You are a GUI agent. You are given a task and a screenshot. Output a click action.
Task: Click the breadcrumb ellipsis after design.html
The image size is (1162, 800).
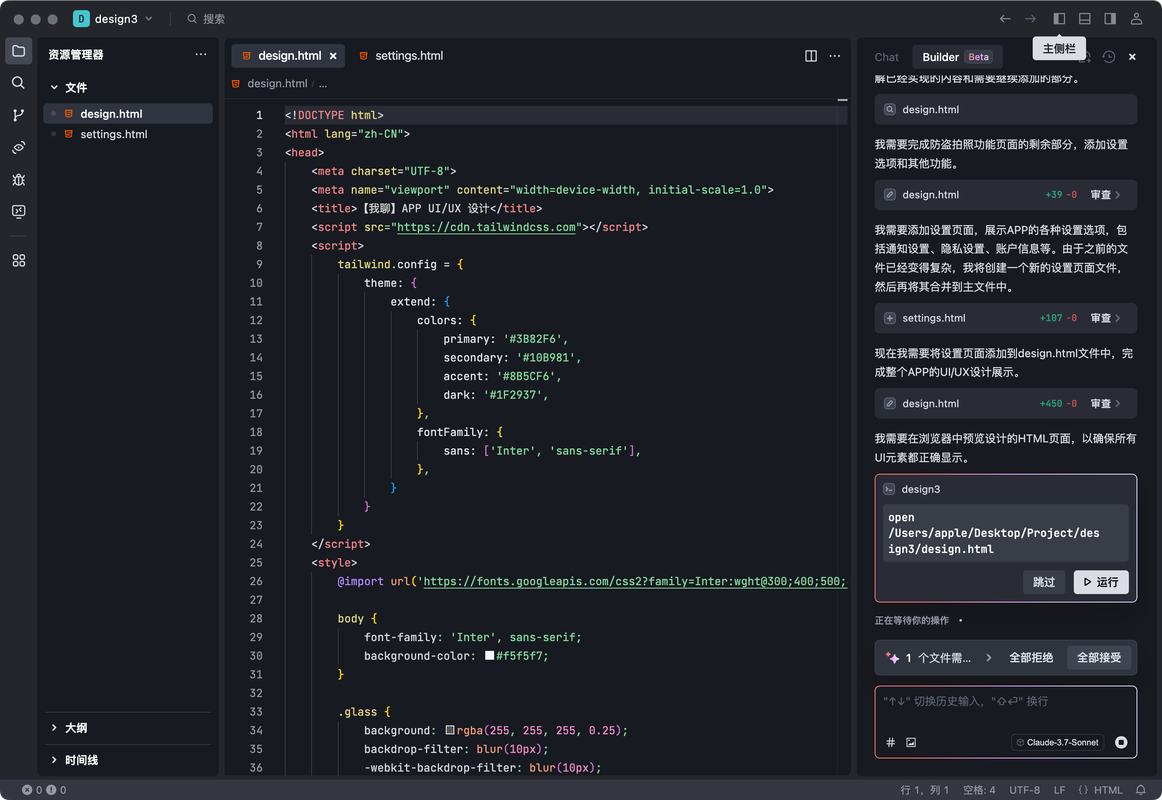pos(323,84)
